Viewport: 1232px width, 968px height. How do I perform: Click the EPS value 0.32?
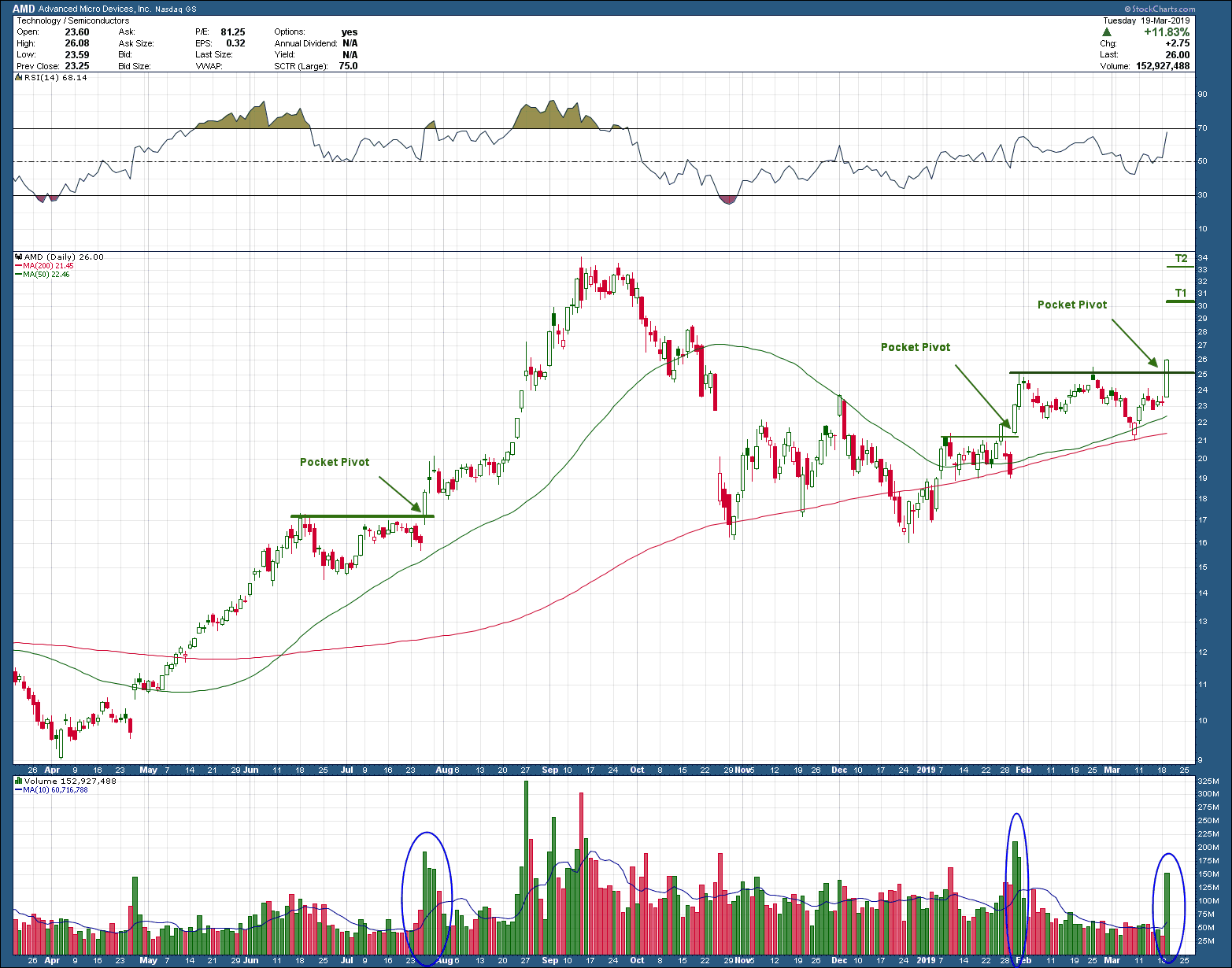click(x=235, y=43)
